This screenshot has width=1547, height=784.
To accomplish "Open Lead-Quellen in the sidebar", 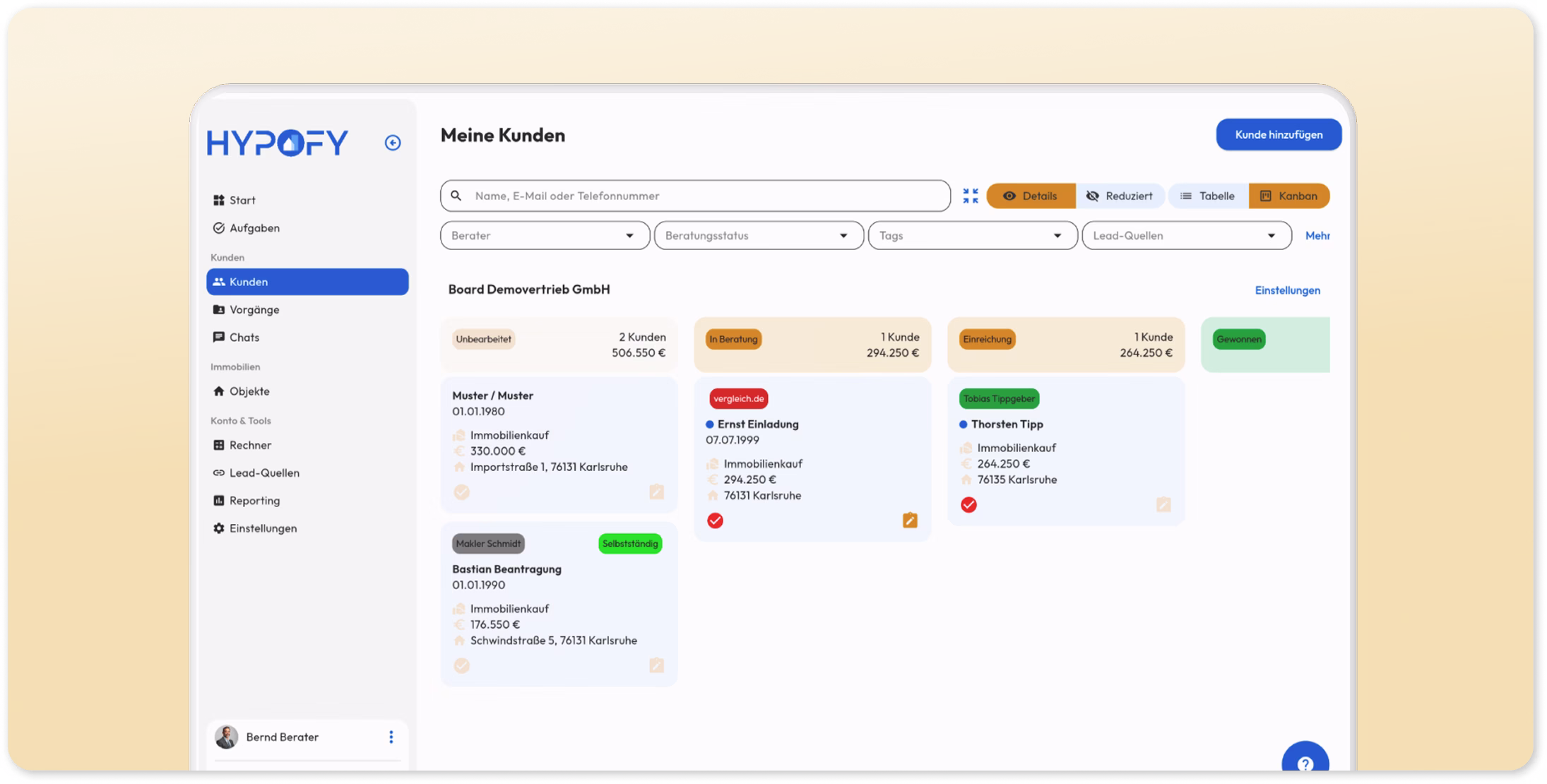I will pyautogui.click(x=307, y=473).
